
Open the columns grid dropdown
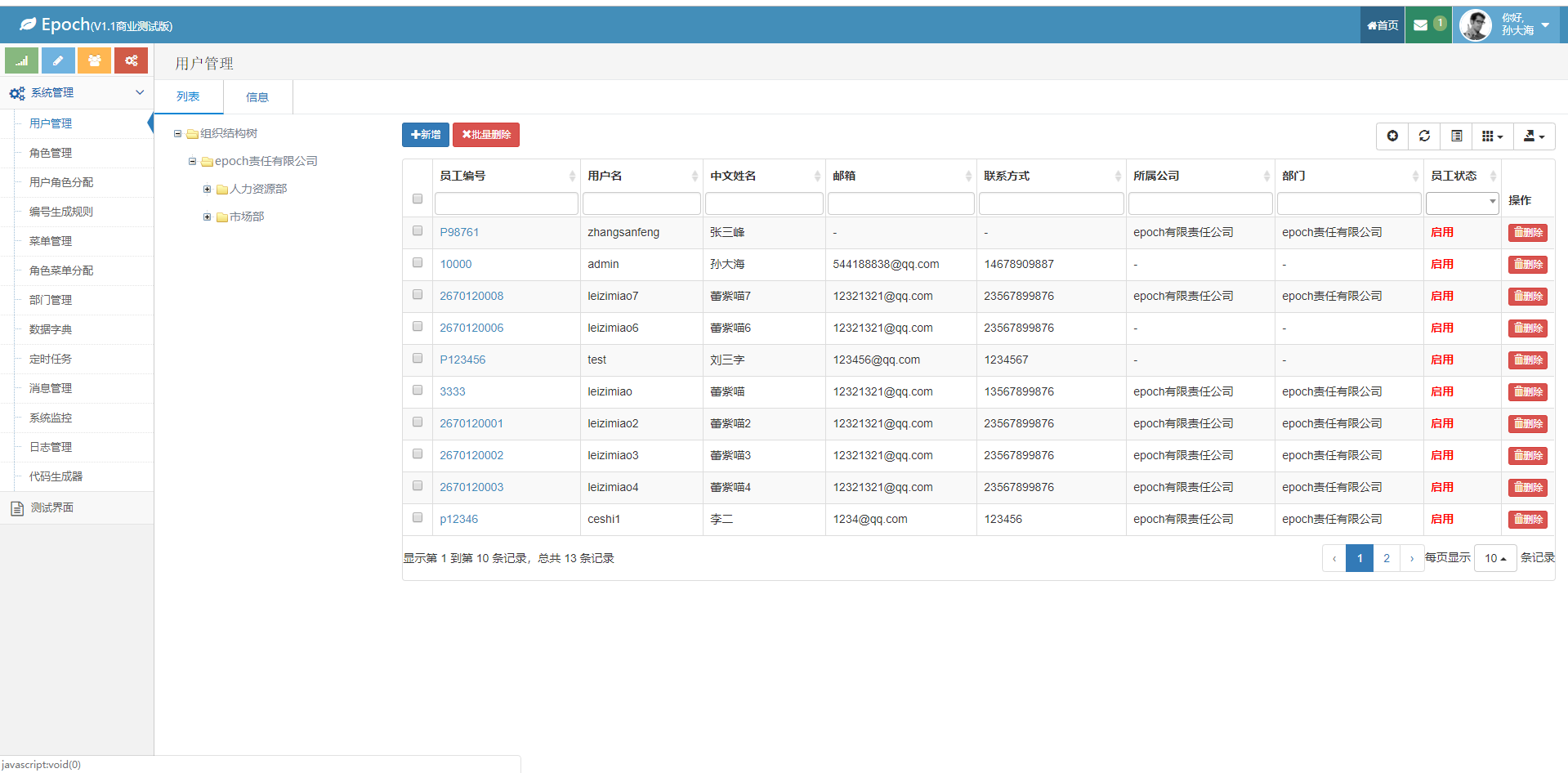(1492, 136)
